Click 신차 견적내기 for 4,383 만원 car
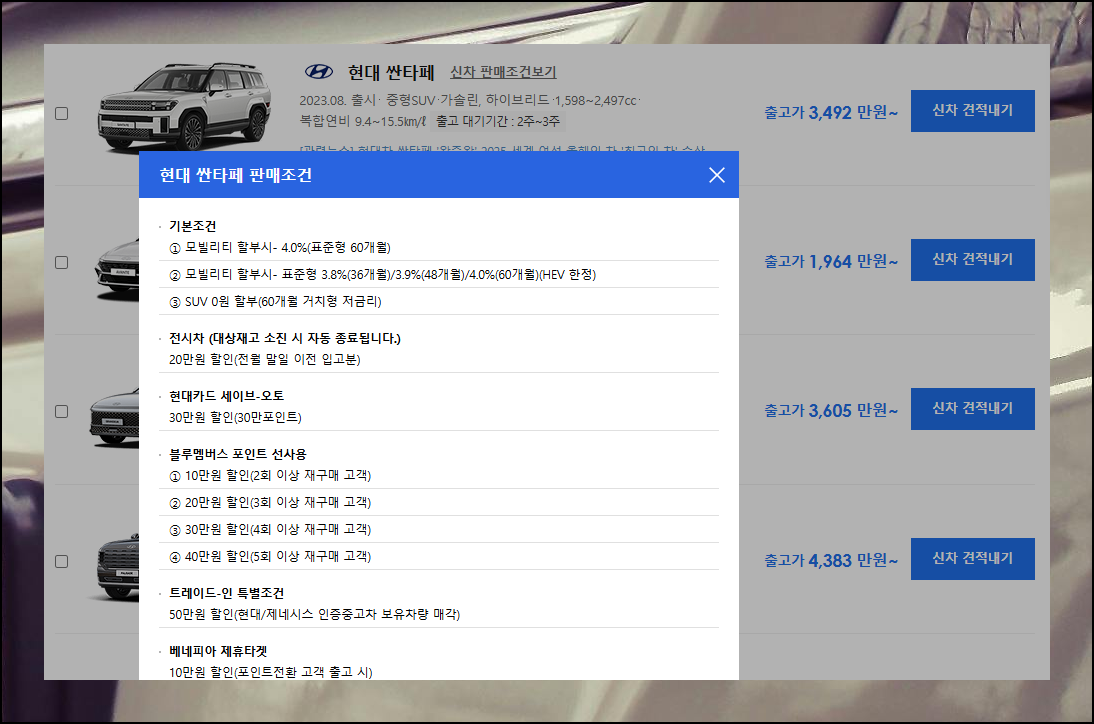Viewport: 1094px width, 724px height. (x=973, y=559)
